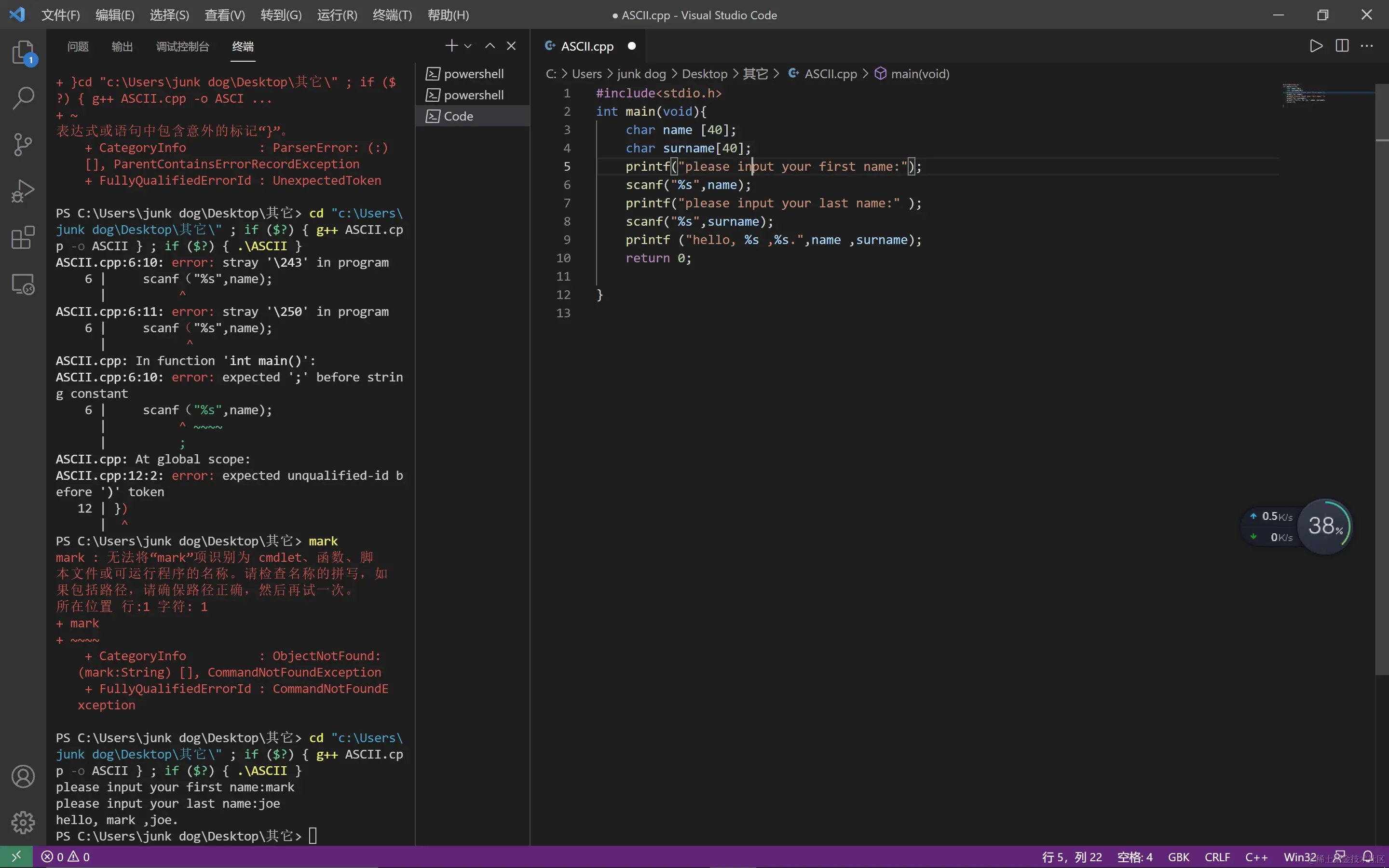
Task: Open the Manage gear icon
Action: click(x=23, y=822)
